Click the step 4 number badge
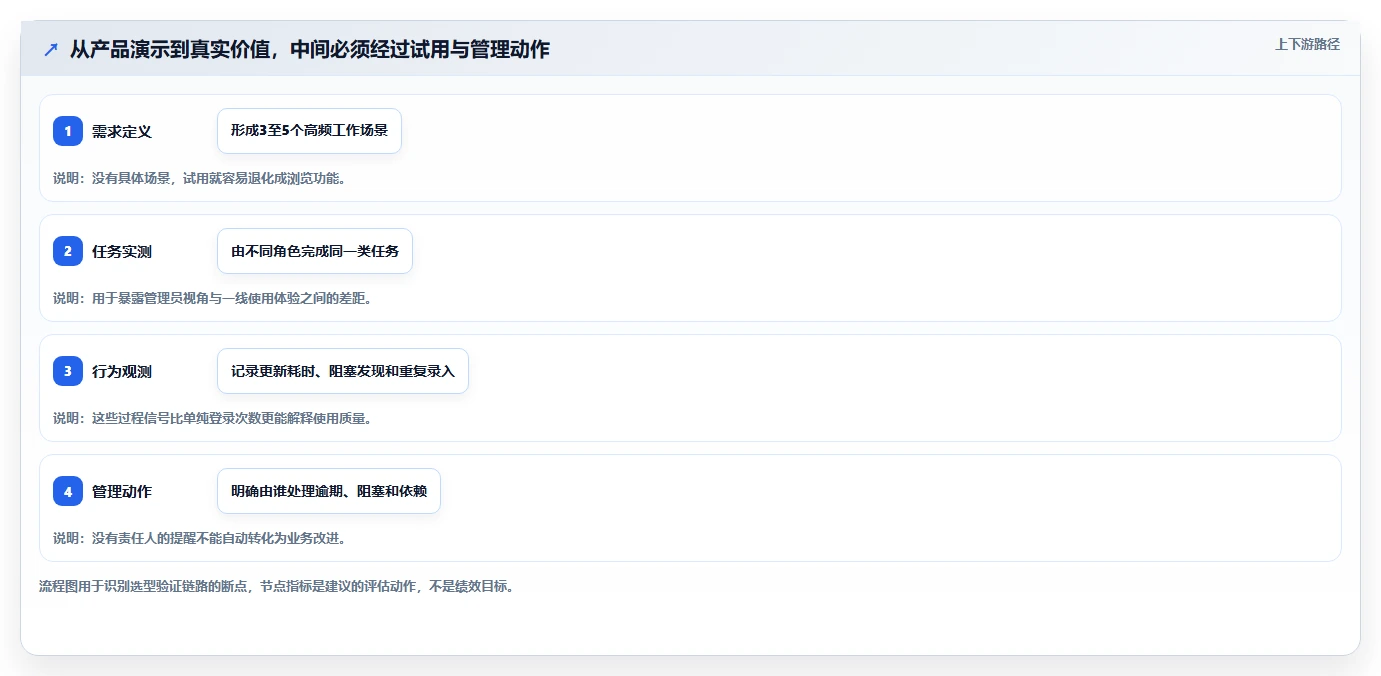 point(68,491)
